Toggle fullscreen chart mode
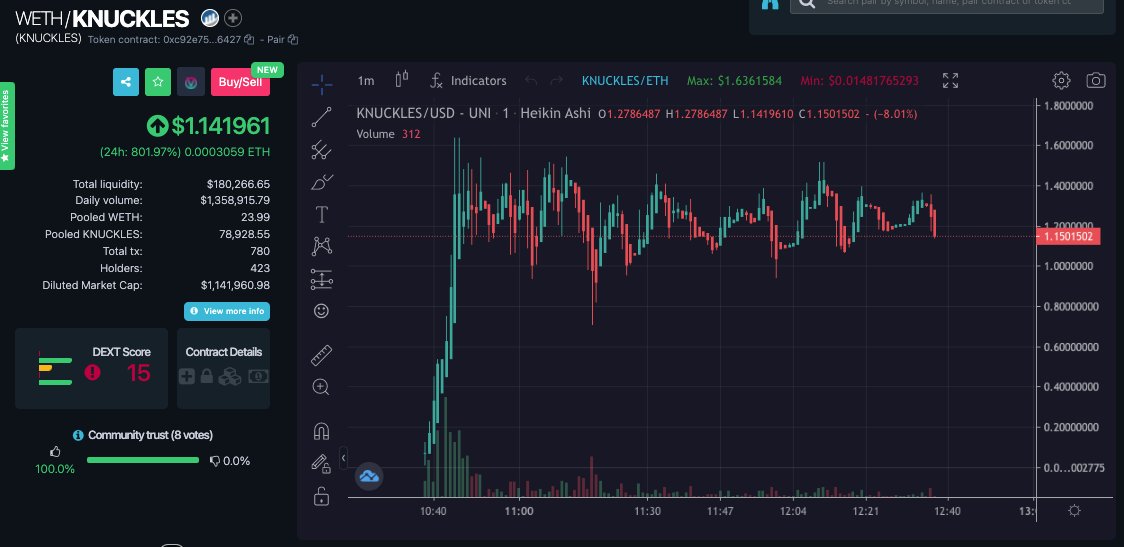Viewport: 1124px width, 547px height. point(951,80)
